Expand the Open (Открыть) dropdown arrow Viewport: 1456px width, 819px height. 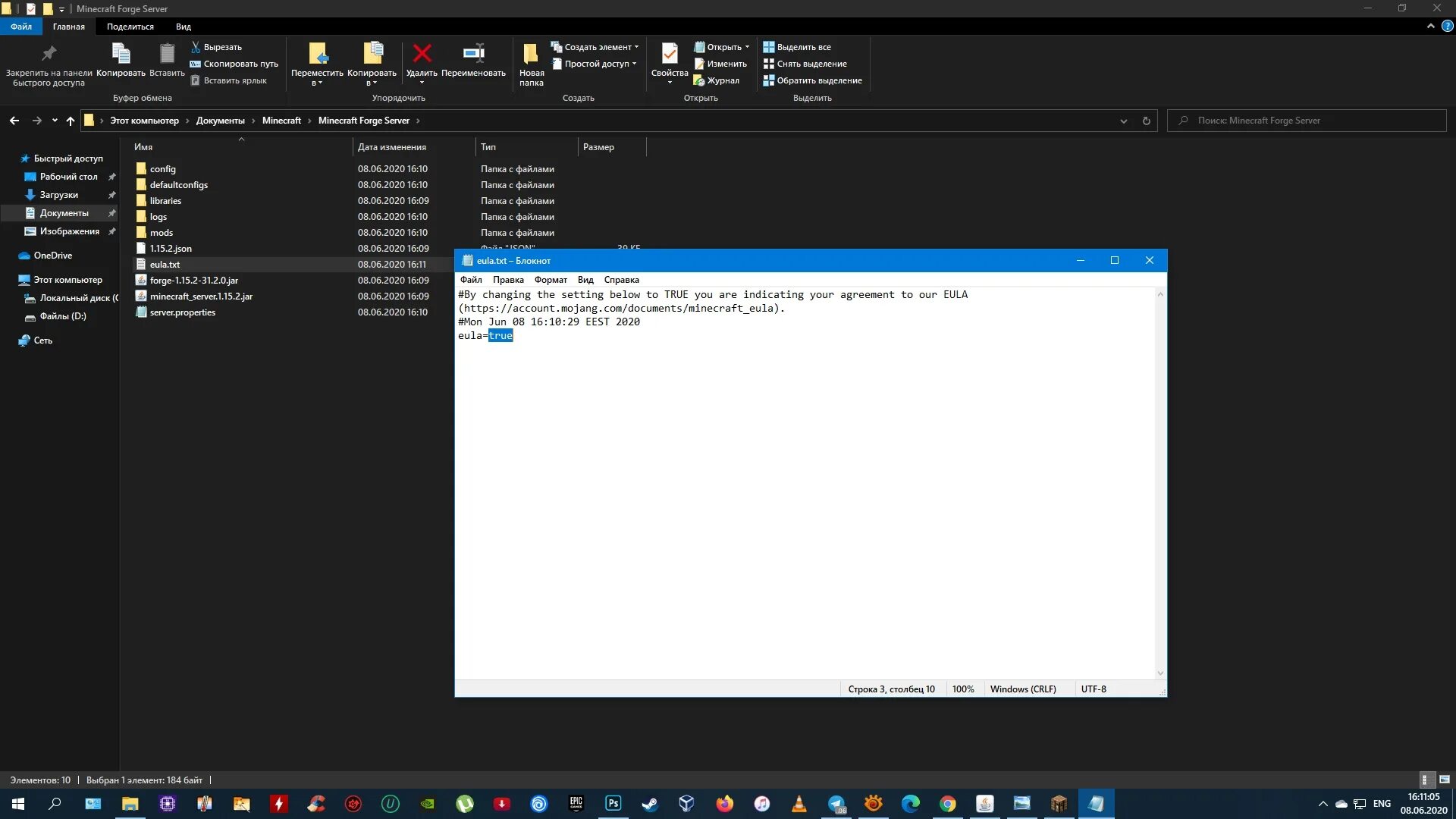[747, 47]
